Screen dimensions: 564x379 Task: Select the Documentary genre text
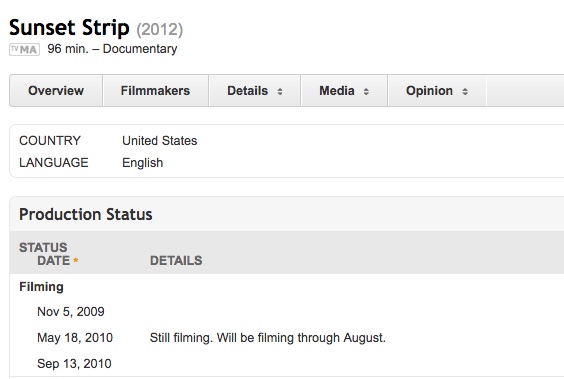click(140, 49)
